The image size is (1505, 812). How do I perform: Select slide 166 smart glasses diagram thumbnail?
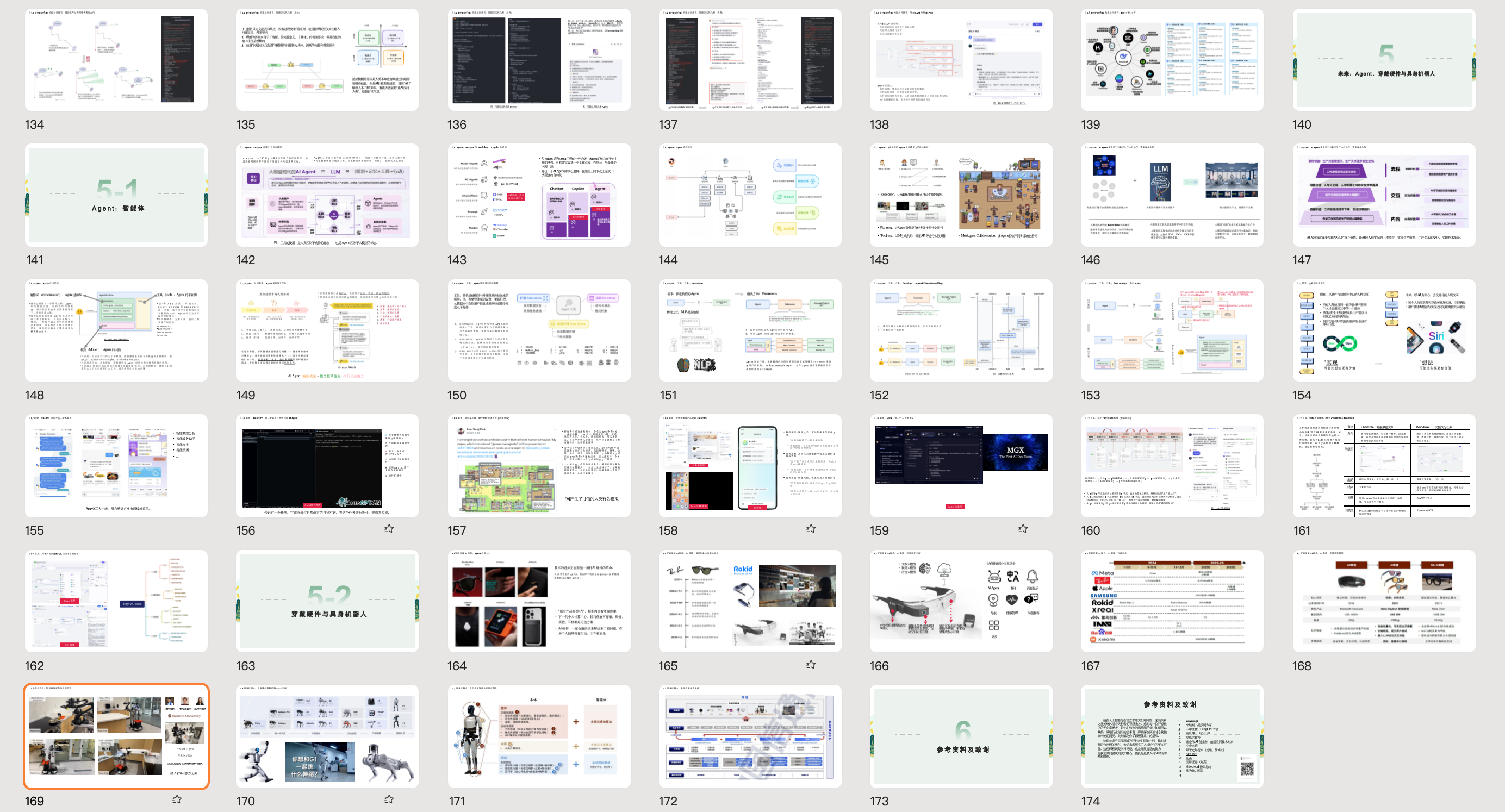[x=961, y=601]
